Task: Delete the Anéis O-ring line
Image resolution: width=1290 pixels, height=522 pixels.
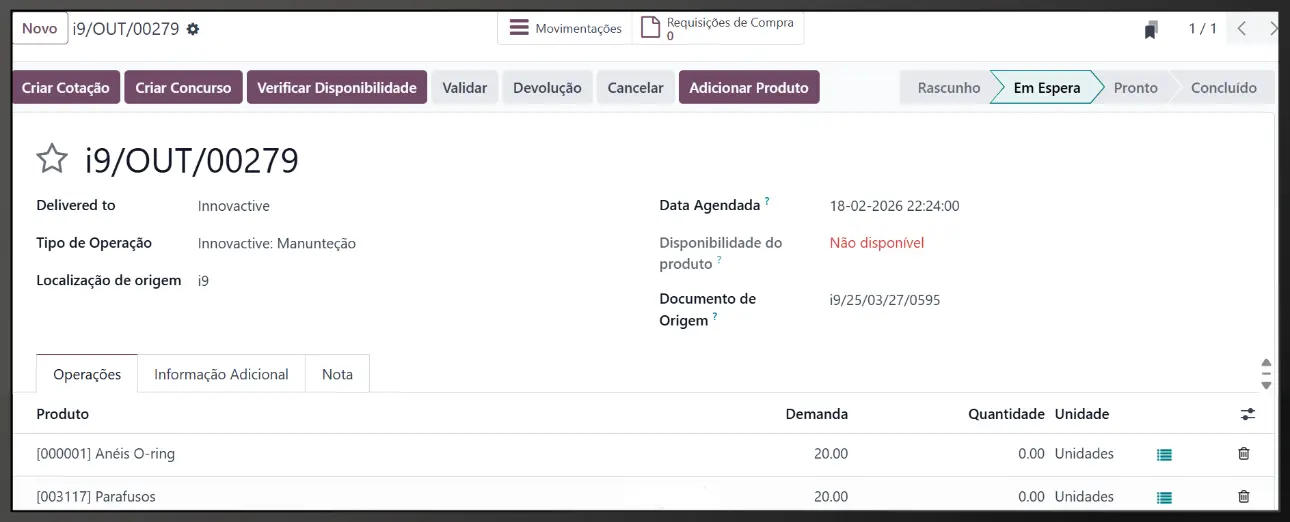Action: tap(1244, 454)
